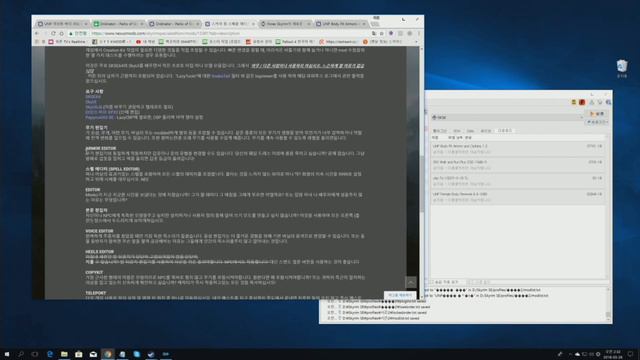The height and width of the screenshot is (360, 640).
Task: Open SkyUI requirement link
Action: coord(91,102)
